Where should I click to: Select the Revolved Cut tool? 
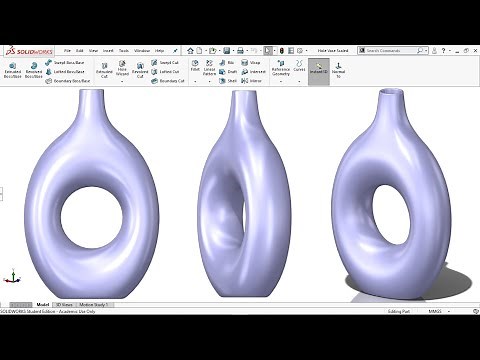pos(140,71)
